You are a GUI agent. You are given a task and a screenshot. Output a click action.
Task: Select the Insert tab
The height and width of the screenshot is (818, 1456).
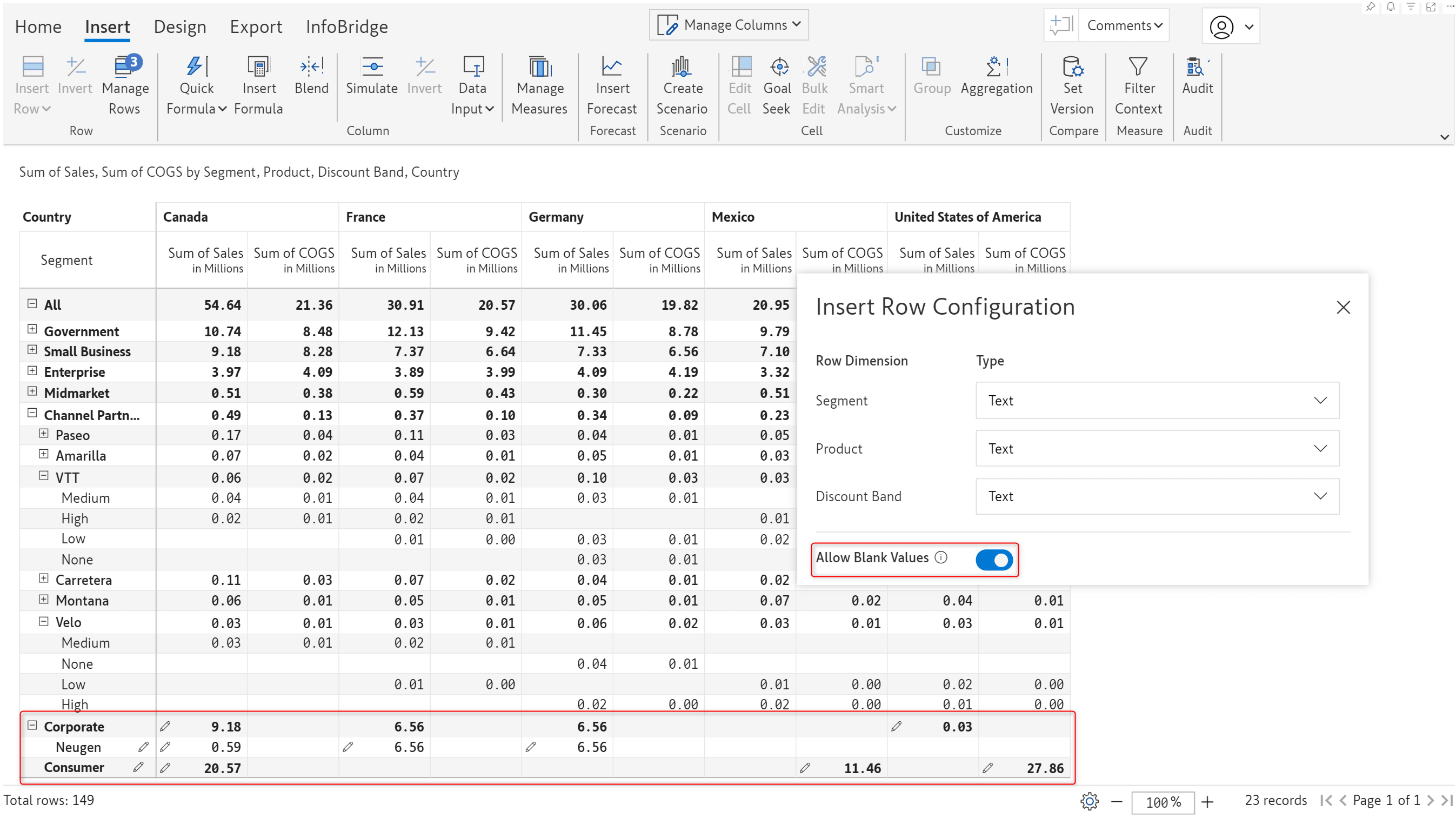click(x=108, y=26)
